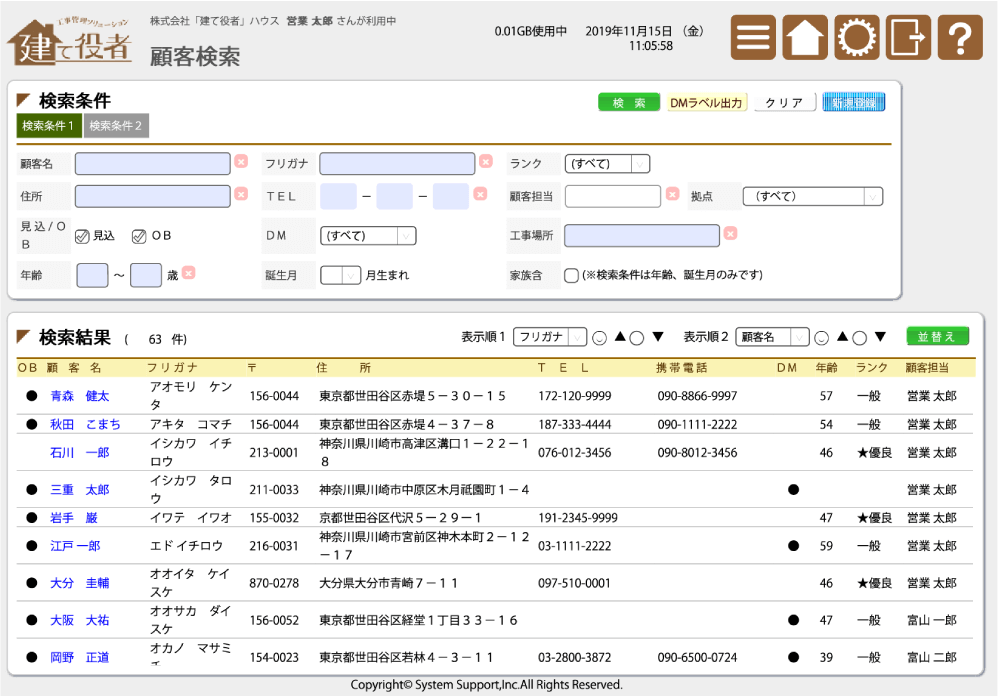Open customer 岩手 巌 link
This screenshot has width=1000, height=696.
[x=74, y=518]
